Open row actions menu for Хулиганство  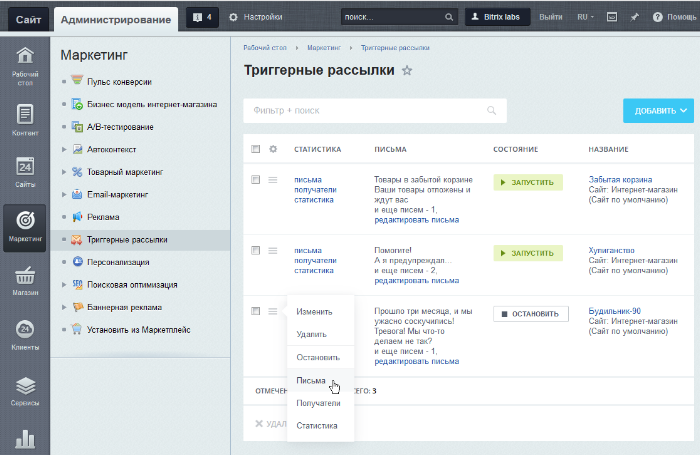tap(273, 250)
